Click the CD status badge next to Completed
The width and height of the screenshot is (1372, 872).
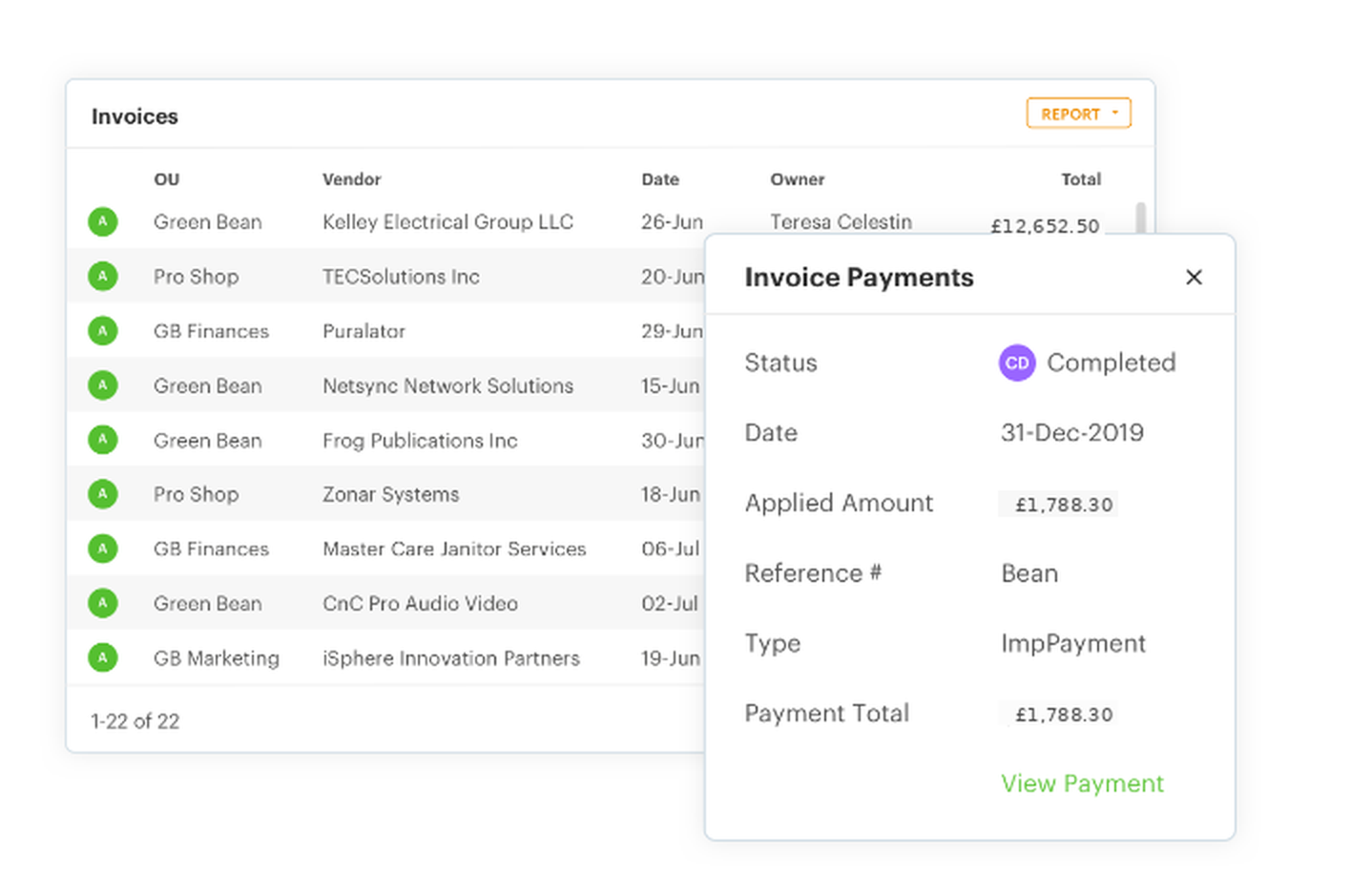[1017, 363]
